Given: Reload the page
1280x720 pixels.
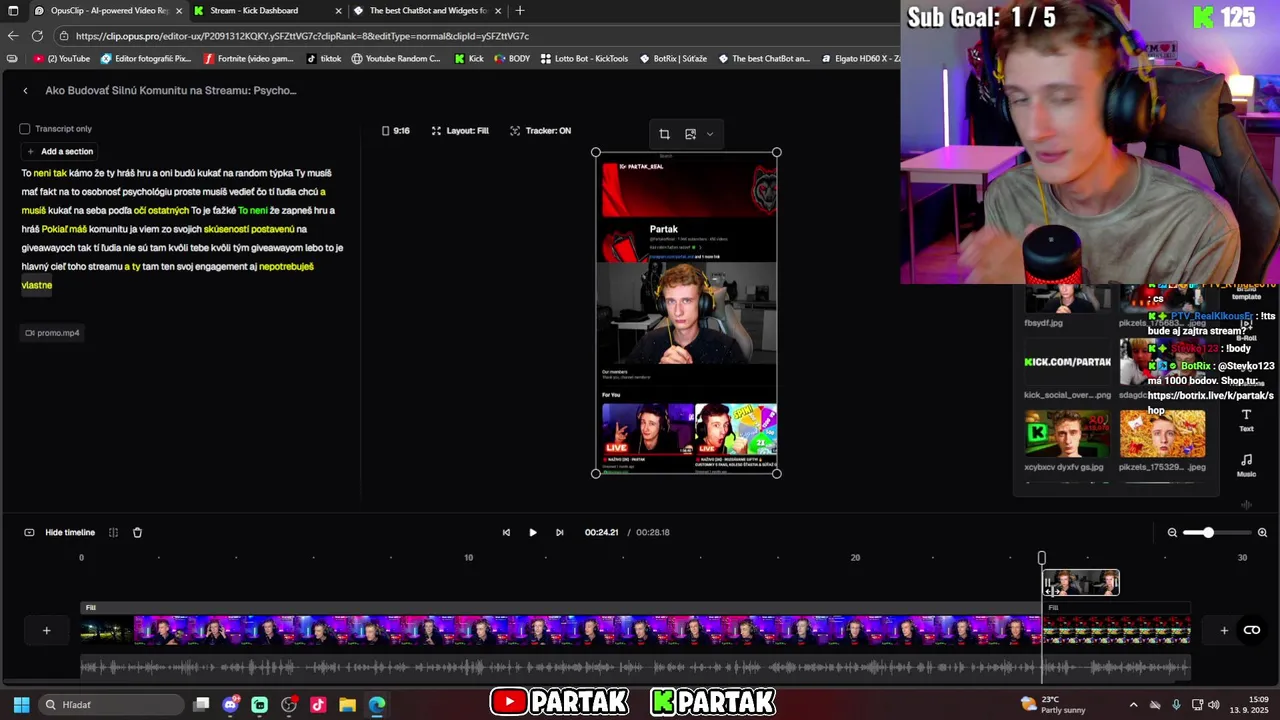Looking at the screenshot, I should (37, 36).
